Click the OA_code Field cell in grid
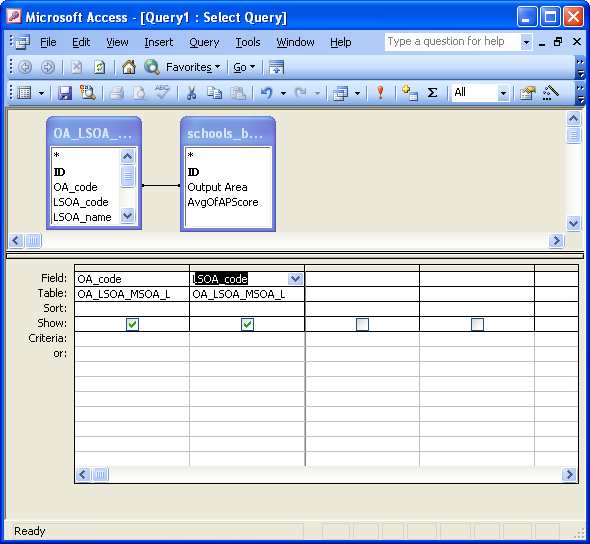This screenshot has width=590, height=544. (132, 279)
